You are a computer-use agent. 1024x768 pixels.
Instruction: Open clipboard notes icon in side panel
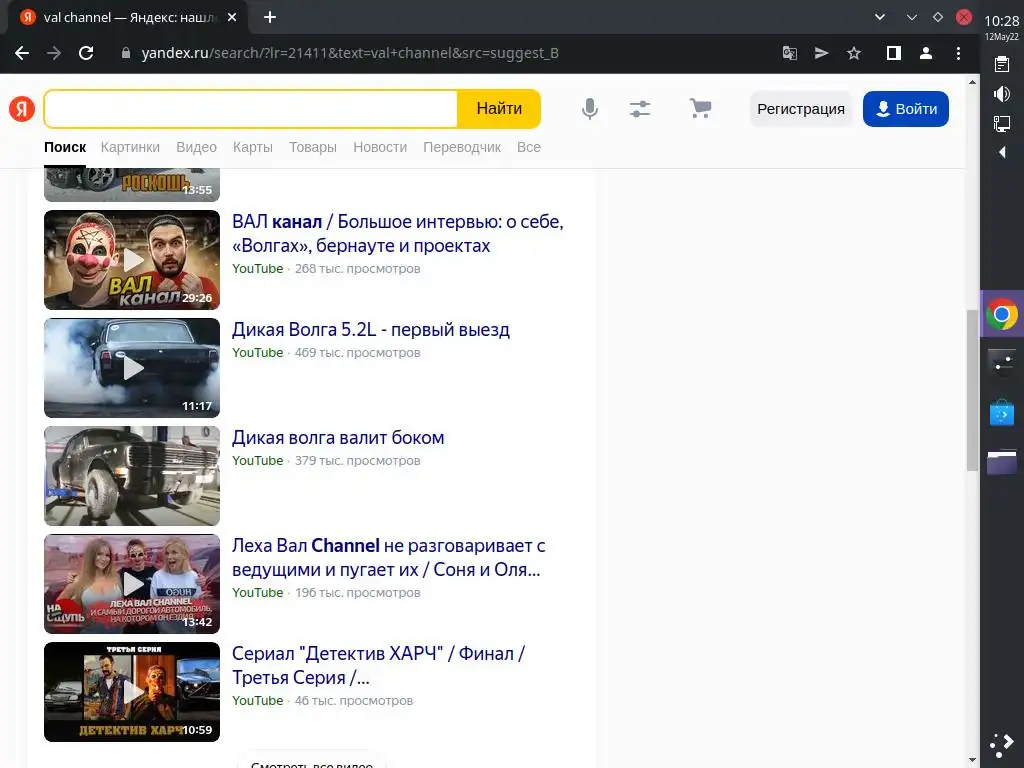tap(1002, 64)
